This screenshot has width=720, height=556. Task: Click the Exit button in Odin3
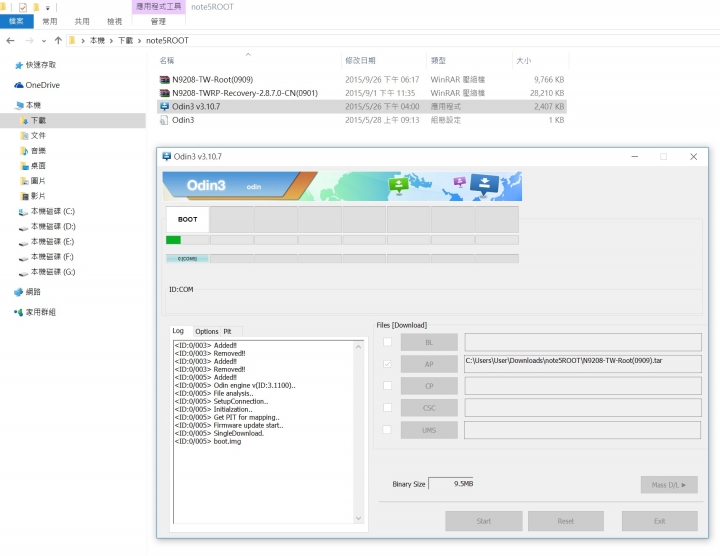(660, 521)
